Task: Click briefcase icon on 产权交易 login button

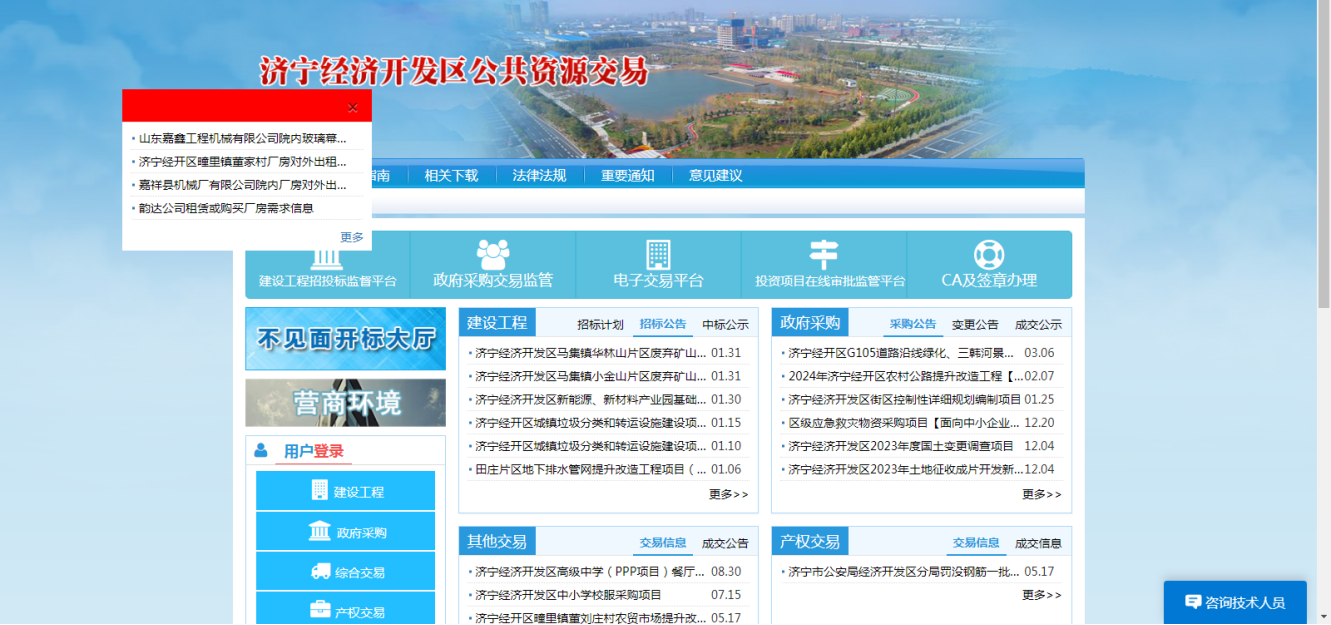Action: point(320,609)
